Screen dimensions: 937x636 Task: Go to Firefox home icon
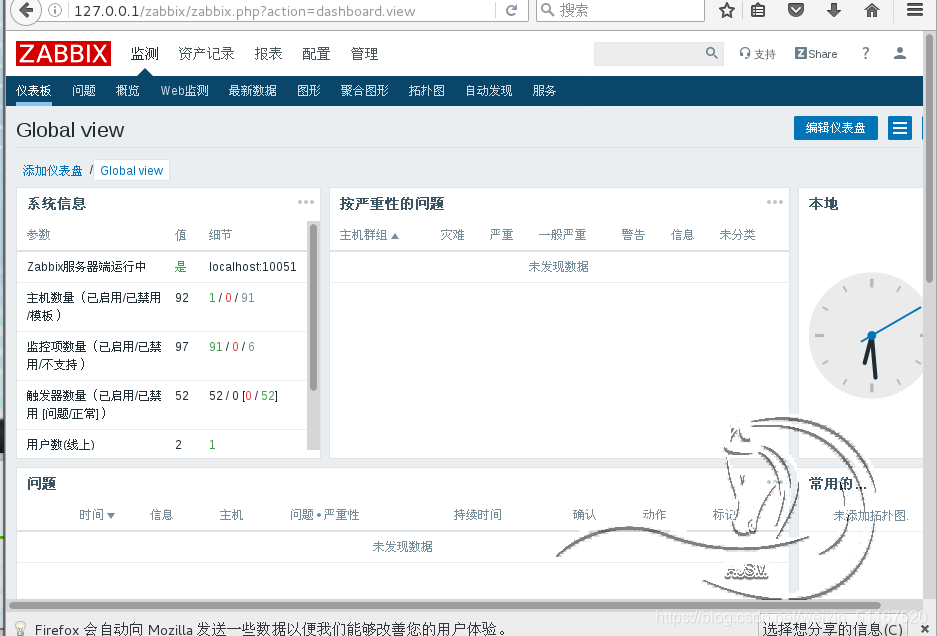click(872, 10)
